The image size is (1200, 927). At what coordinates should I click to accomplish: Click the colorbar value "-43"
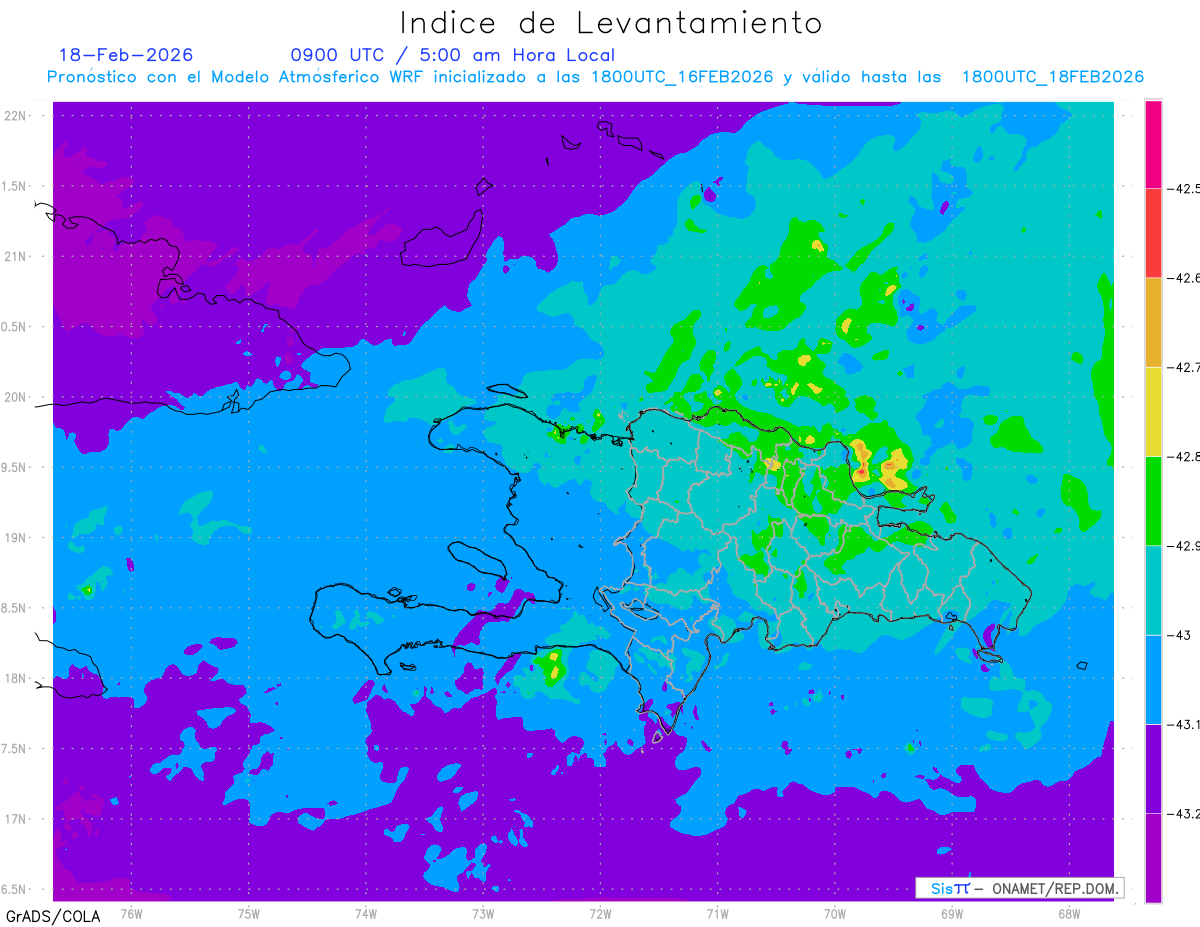(1177, 635)
